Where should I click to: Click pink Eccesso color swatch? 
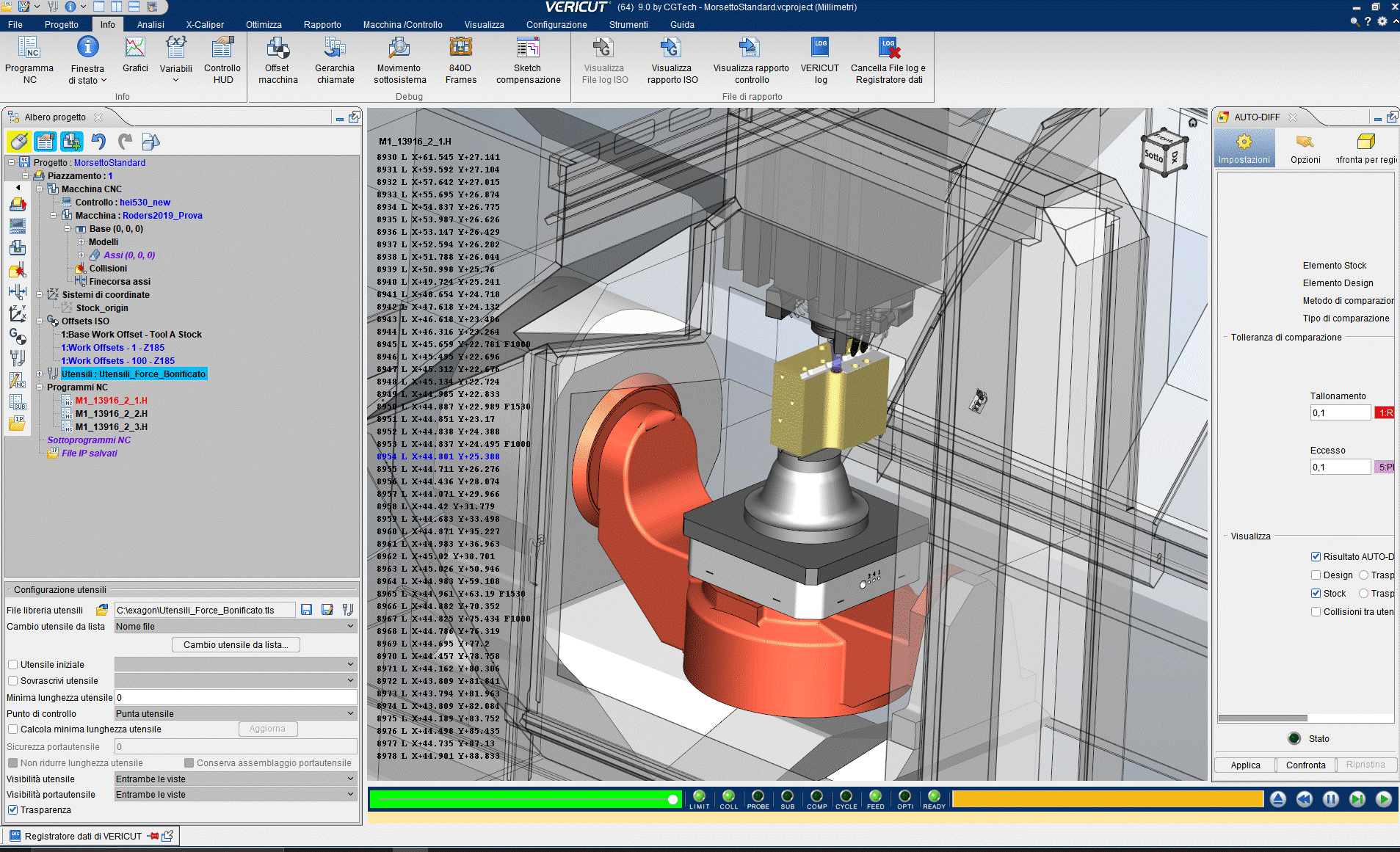pyautogui.click(x=1384, y=467)
